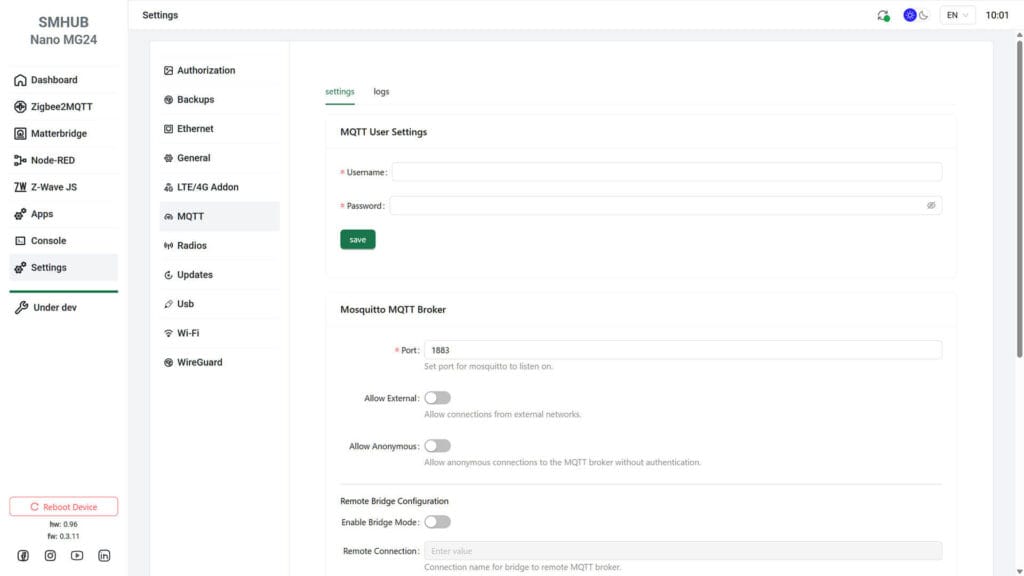
Task: Click the Reboot Device button
Action: pos(63,506)
